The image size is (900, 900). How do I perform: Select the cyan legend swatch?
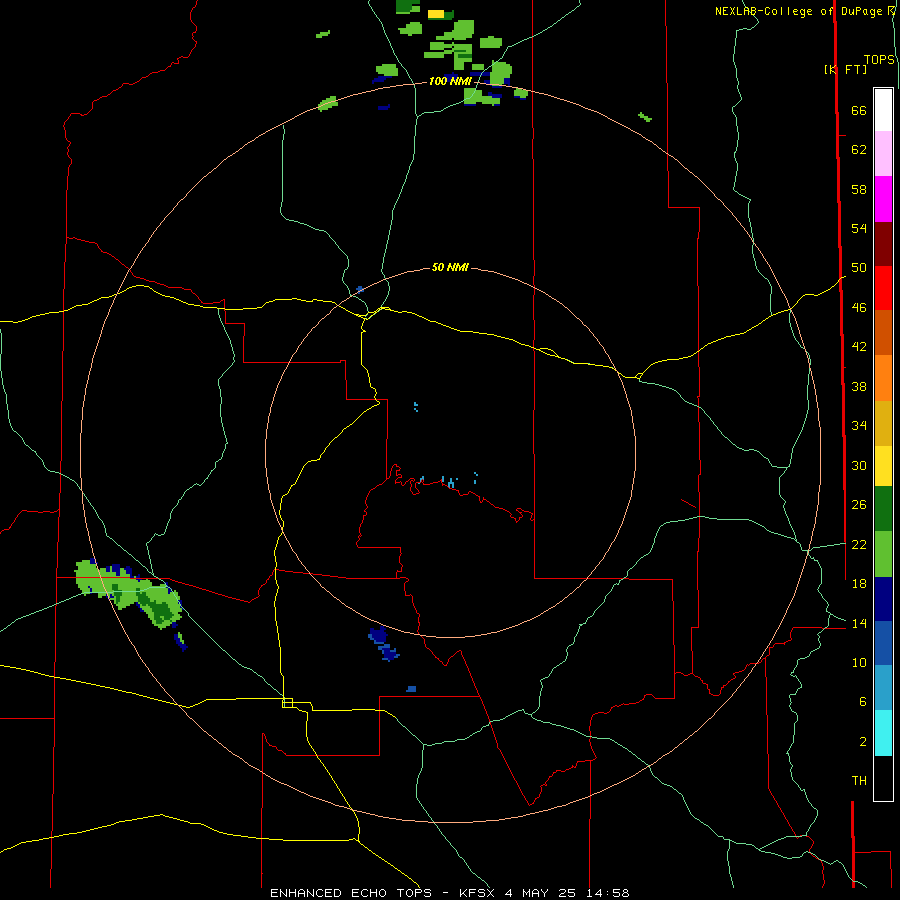[883, 733]
